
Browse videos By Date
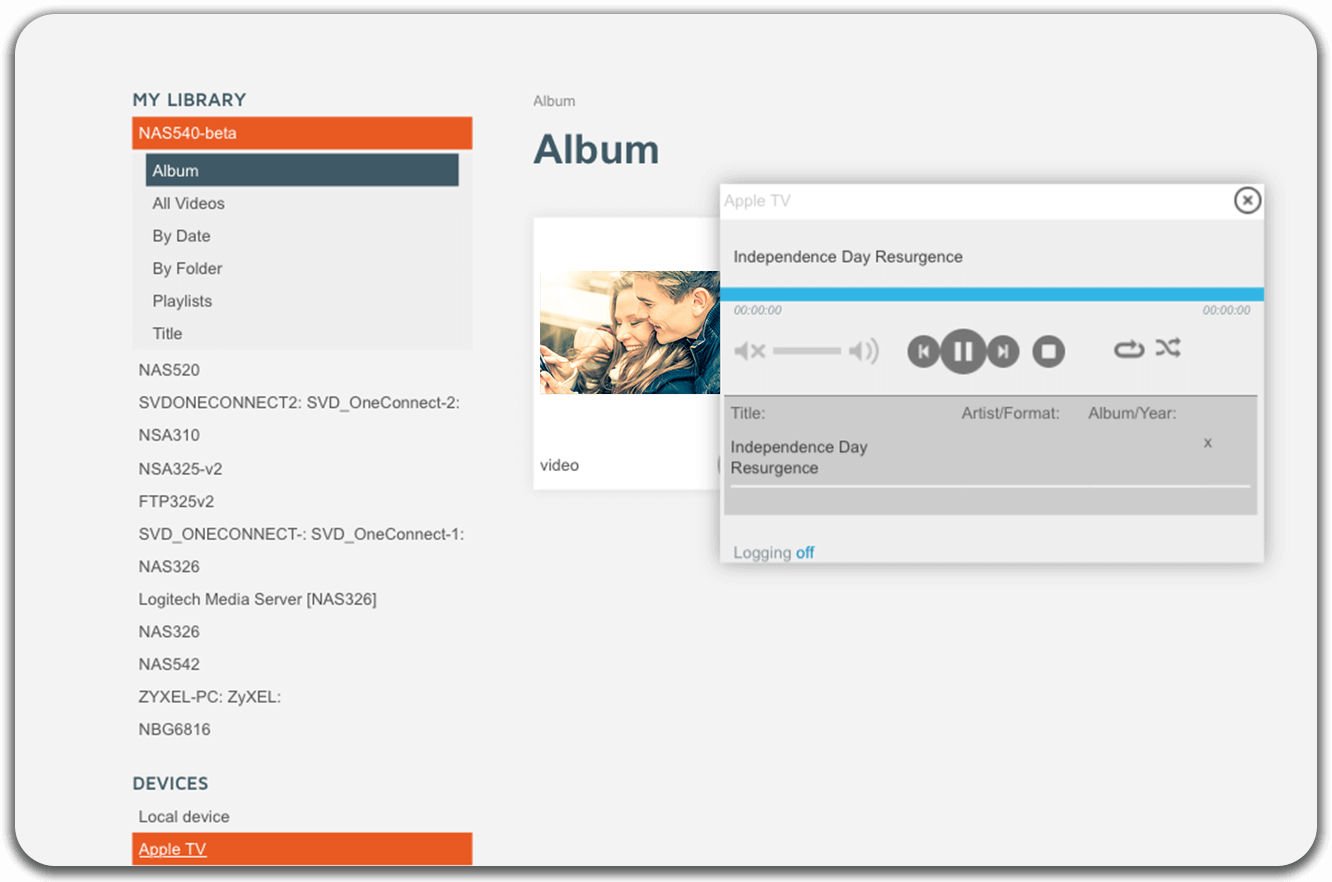tap(181, 236)
